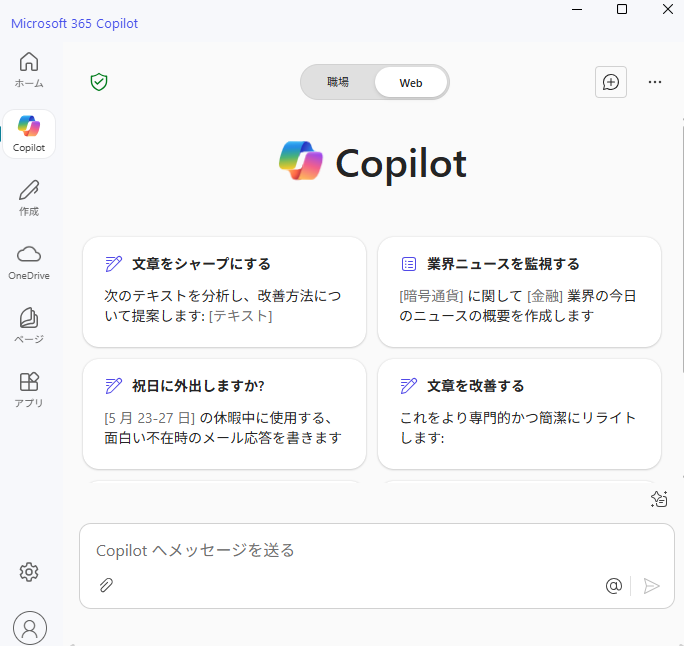This screenshot has width=684, height=646.
Task: Click the @ mention icon
Action: point(614,585)
